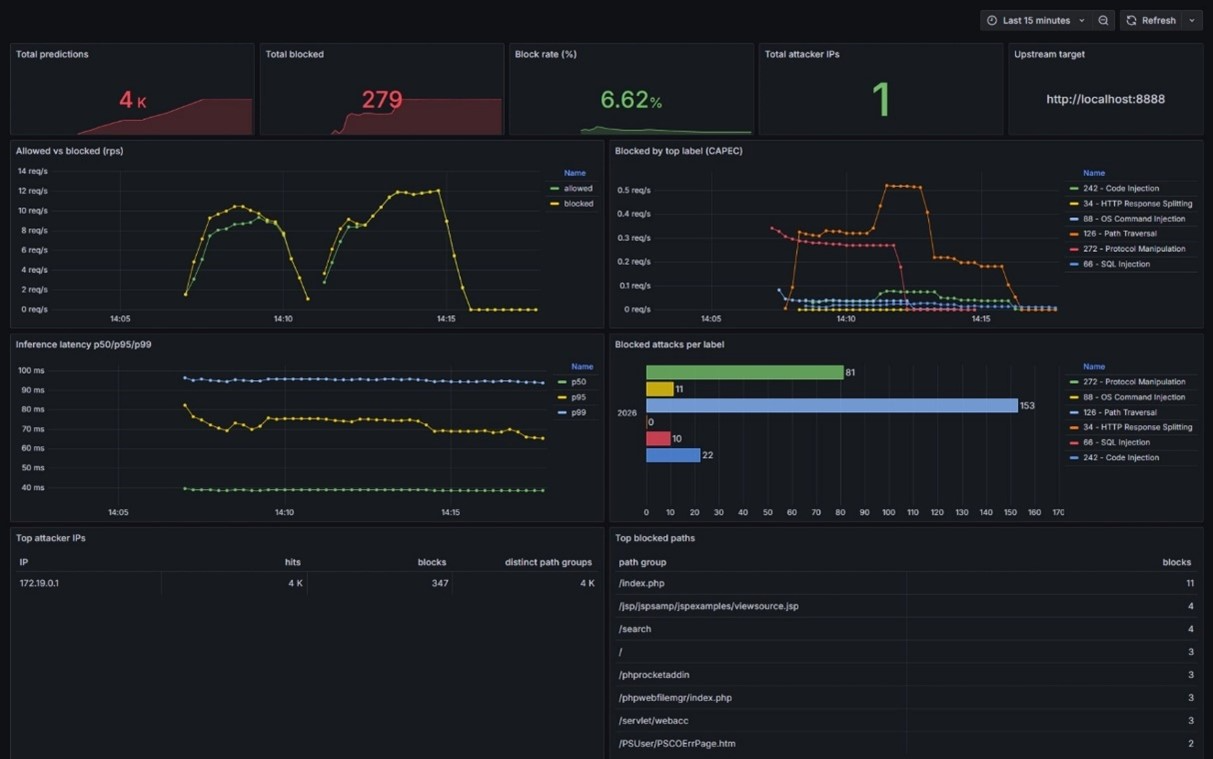Click the yellow OS Command Injection bar labeled 11
Image resolution: width=1213 pixels, height=759 pixels.
[x=660, y=389]
